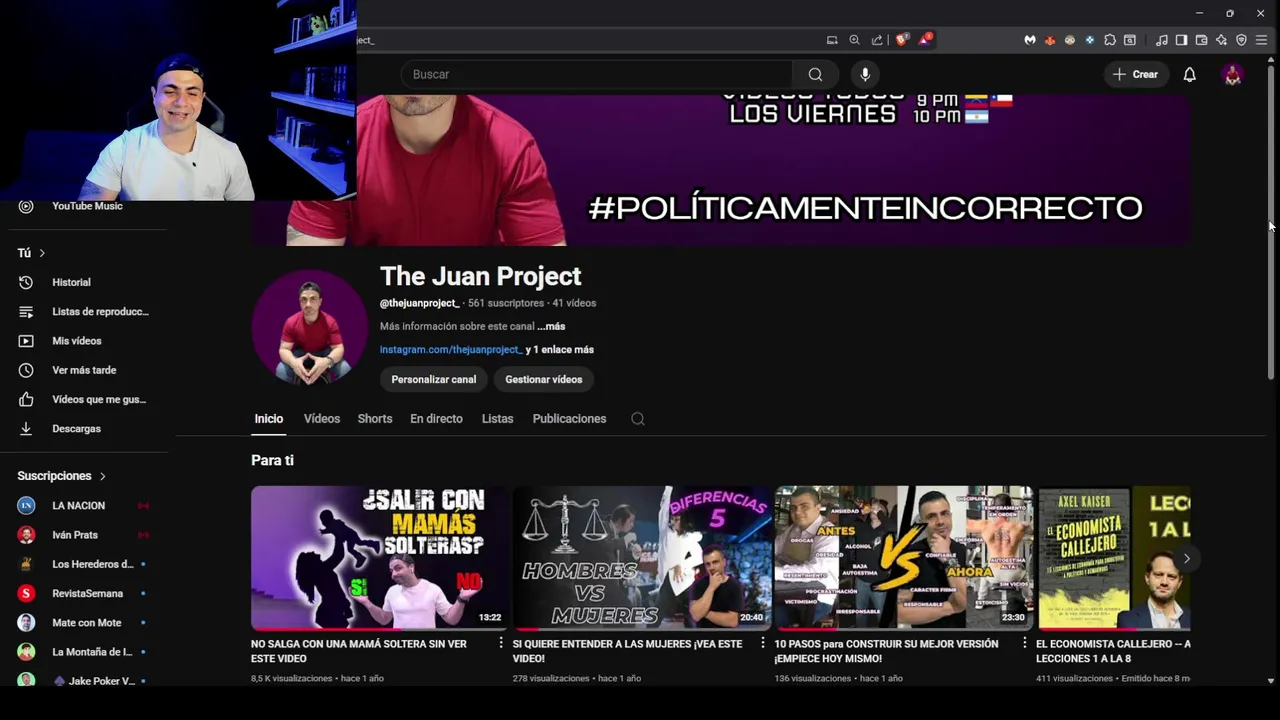
Task: Expand Suscripciones section chevron
Action: [102, 476]
